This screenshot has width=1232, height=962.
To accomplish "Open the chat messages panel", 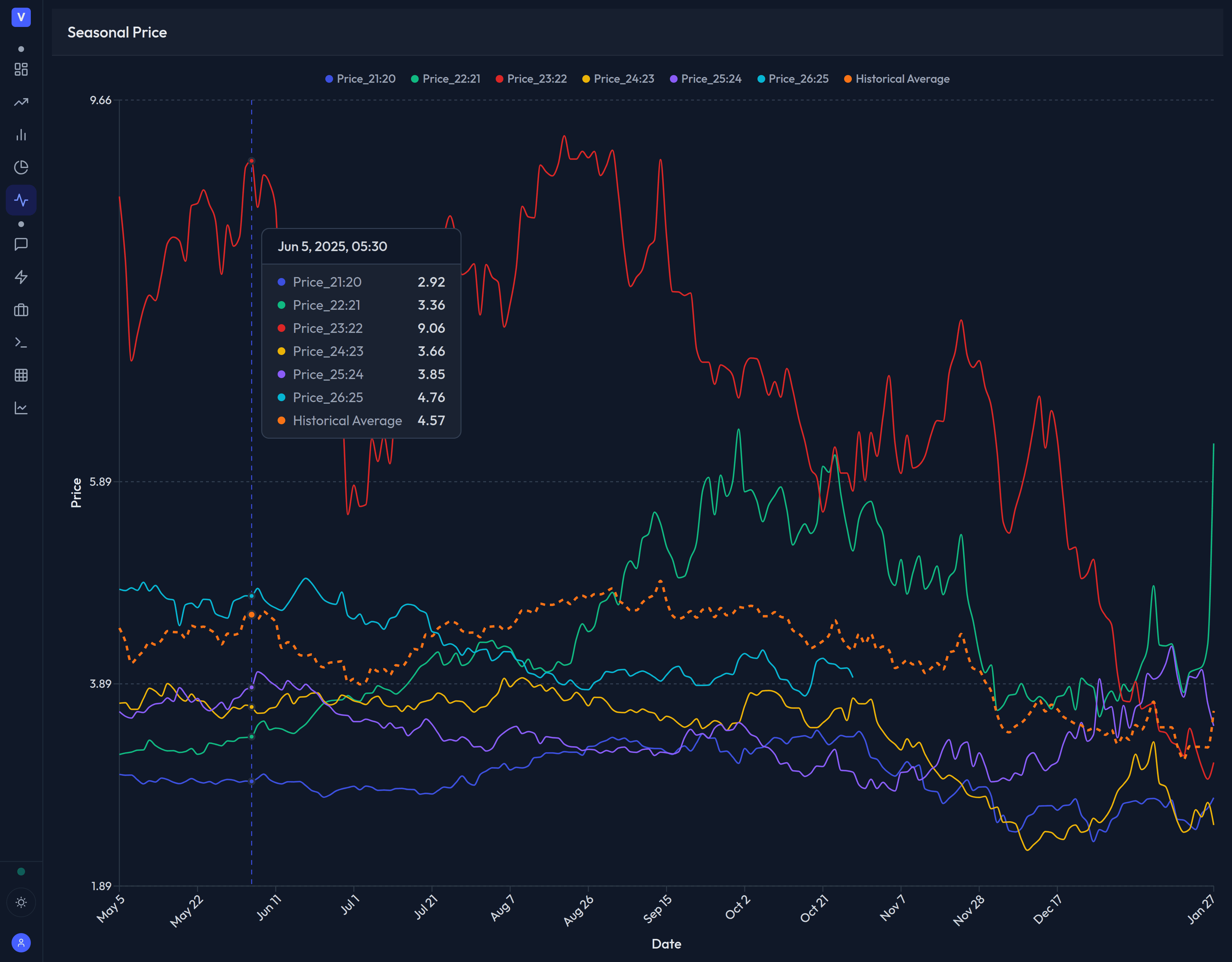I will tap(21, 244).
